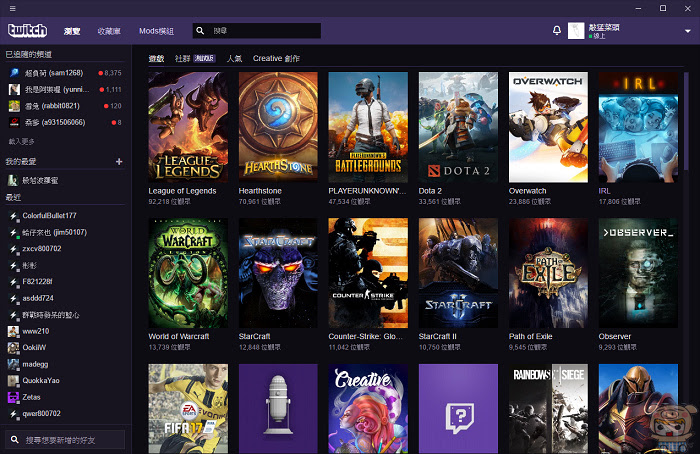Click avatar next to madegg
The width and height of the screenshot is (700, 454).
click(13, 364)
